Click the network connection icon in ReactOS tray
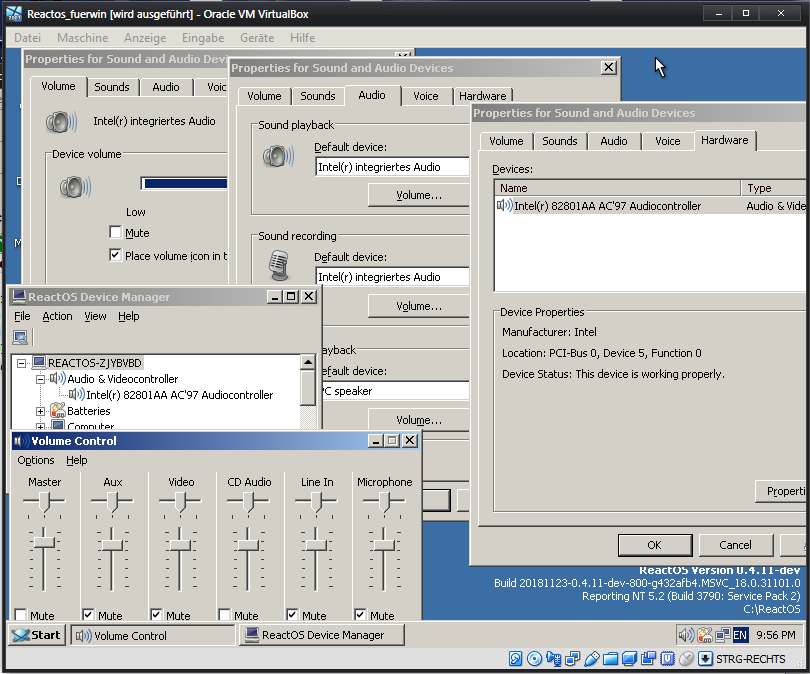 click(723, 635)
